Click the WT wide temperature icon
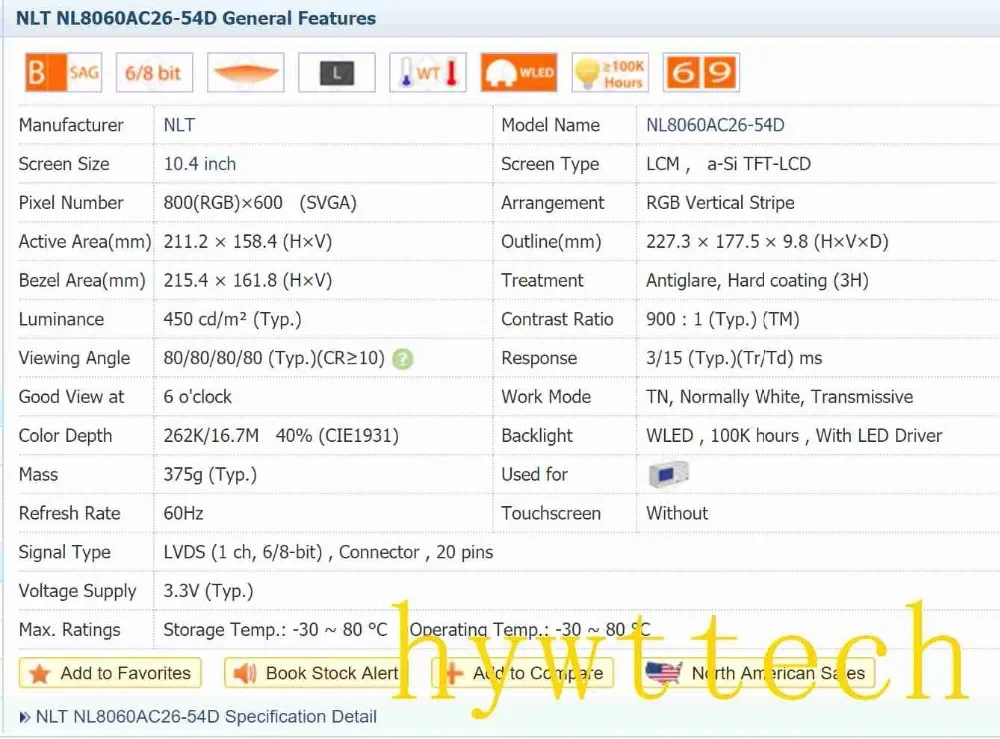The height and width of the screenshot is (739, 1000). (428, 73)
